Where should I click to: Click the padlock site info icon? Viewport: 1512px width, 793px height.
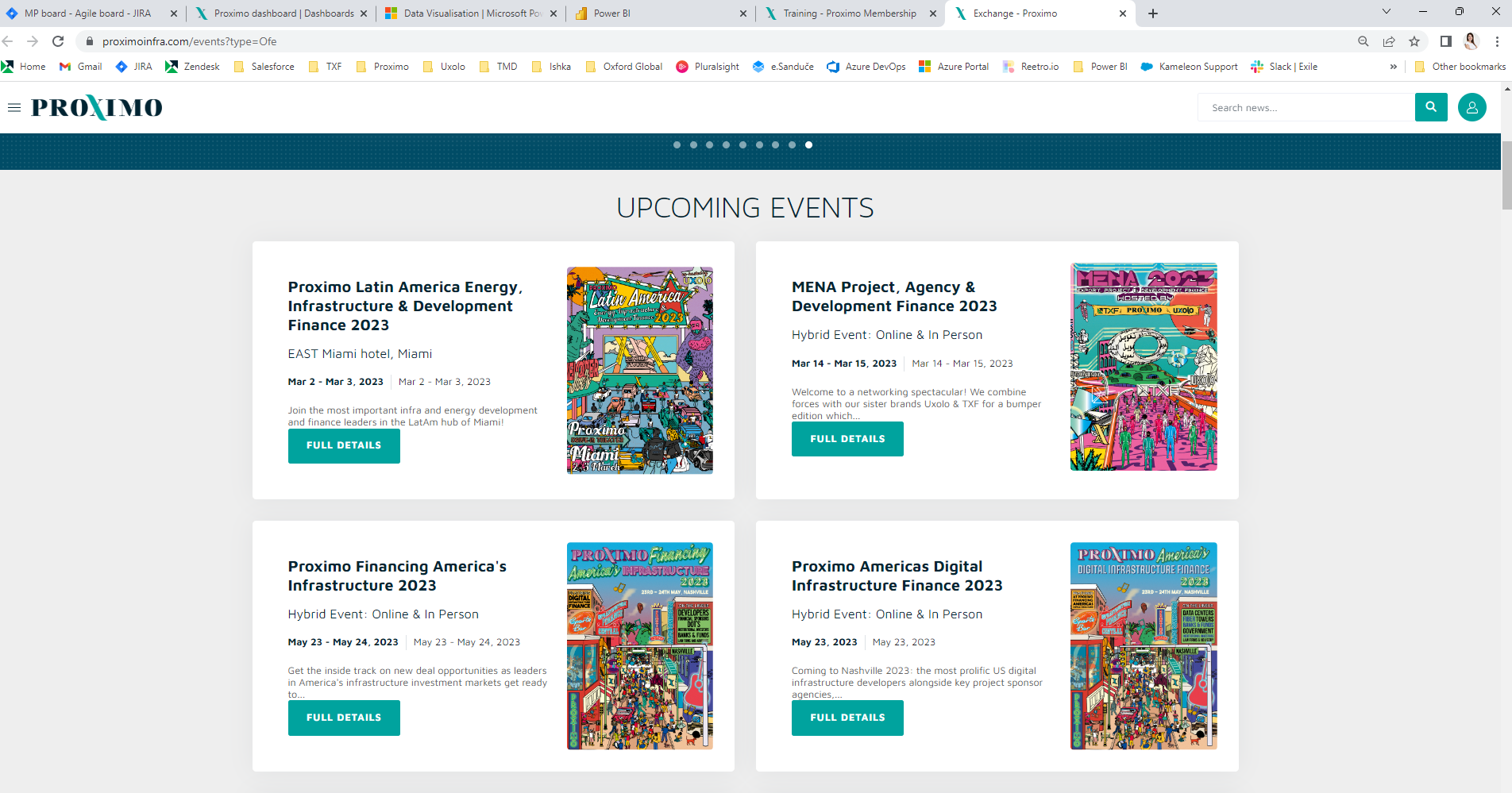[90, 41]
